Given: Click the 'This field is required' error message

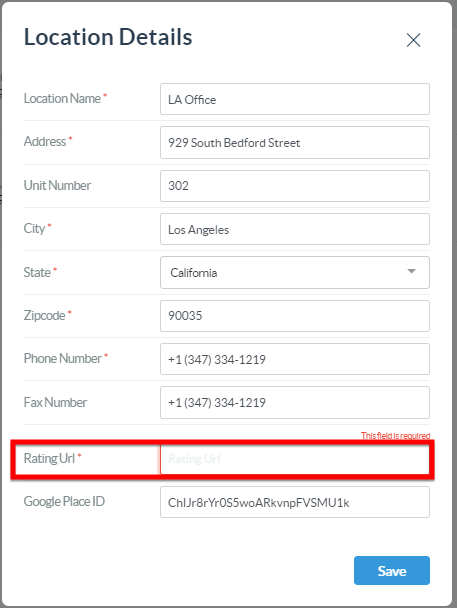Looking at the screenshot, I should 395,436.
